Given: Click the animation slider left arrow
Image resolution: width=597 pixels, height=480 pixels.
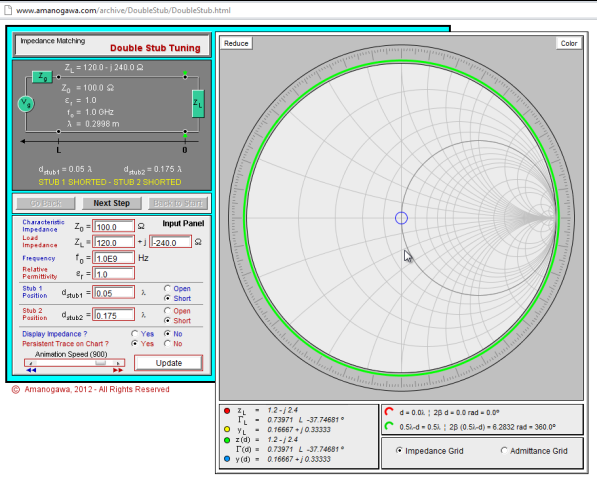Looking at the screenshot, I should point(30,363).
